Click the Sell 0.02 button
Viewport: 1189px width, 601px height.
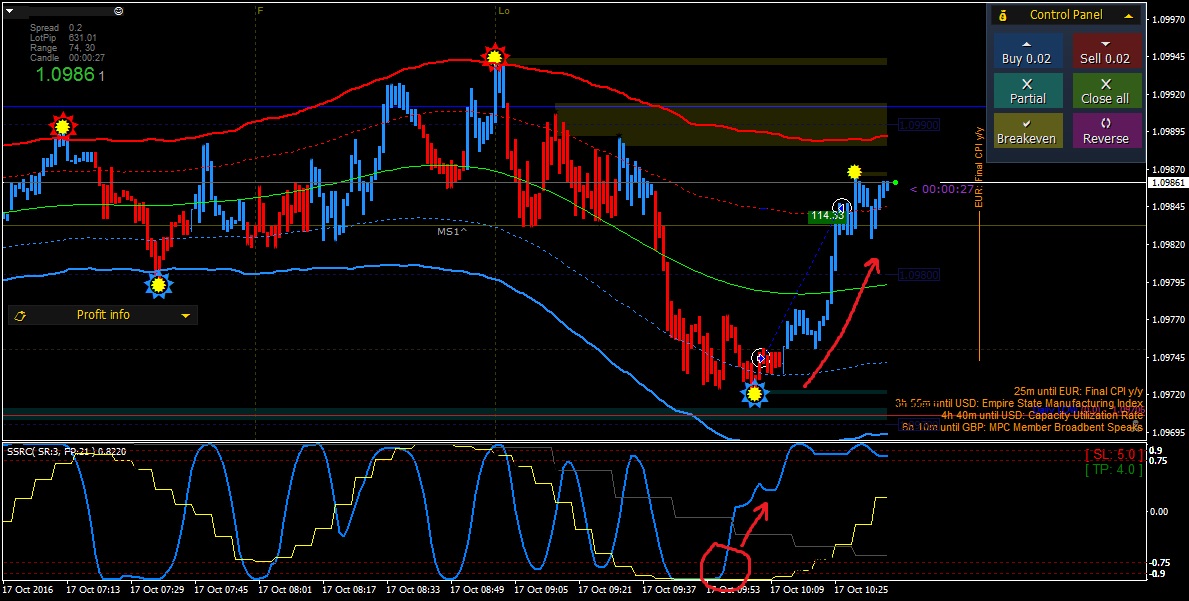pos(1105,51)
